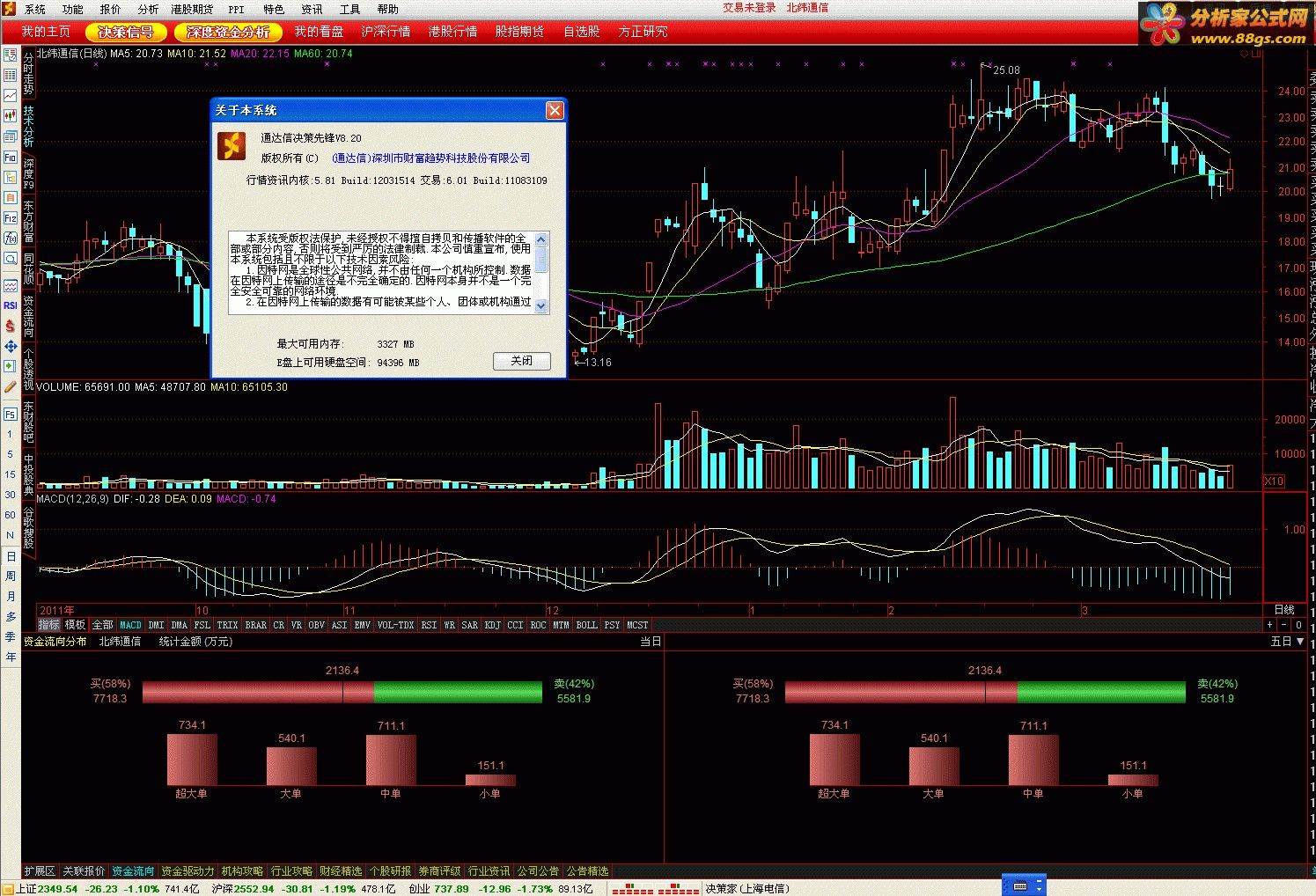Click the magnifier search icon in sidebar
The image size is (1316, 896).
click(11, 259)
